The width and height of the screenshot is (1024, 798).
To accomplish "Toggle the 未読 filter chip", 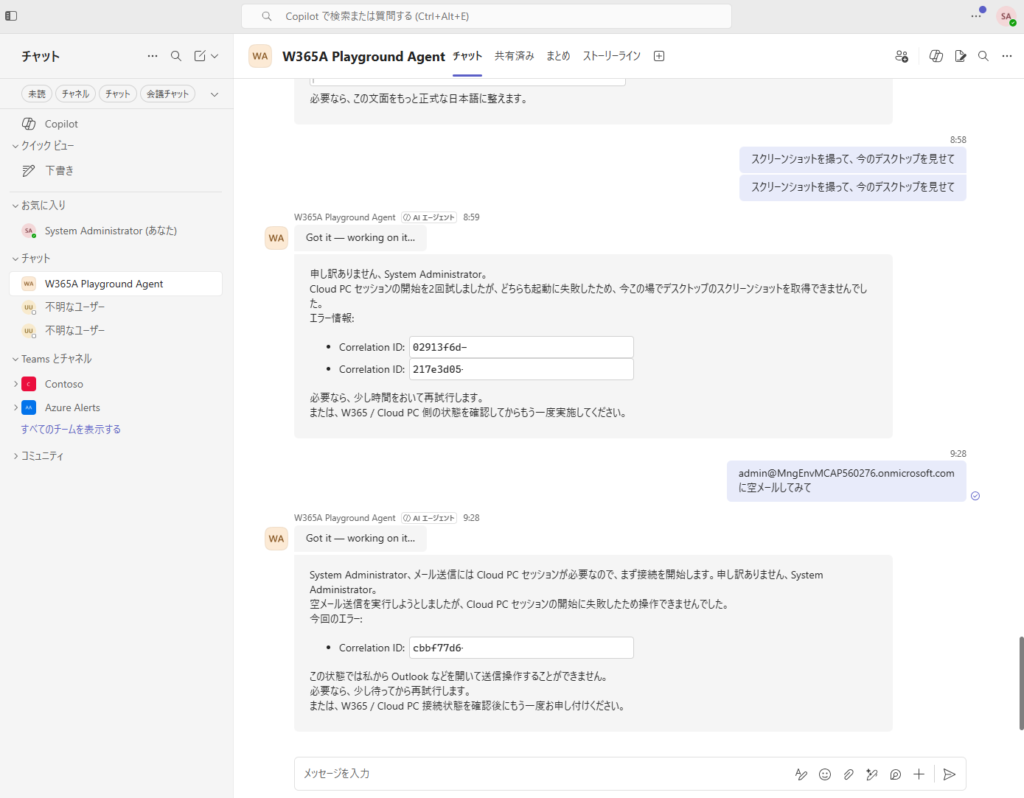I will 37,94.
